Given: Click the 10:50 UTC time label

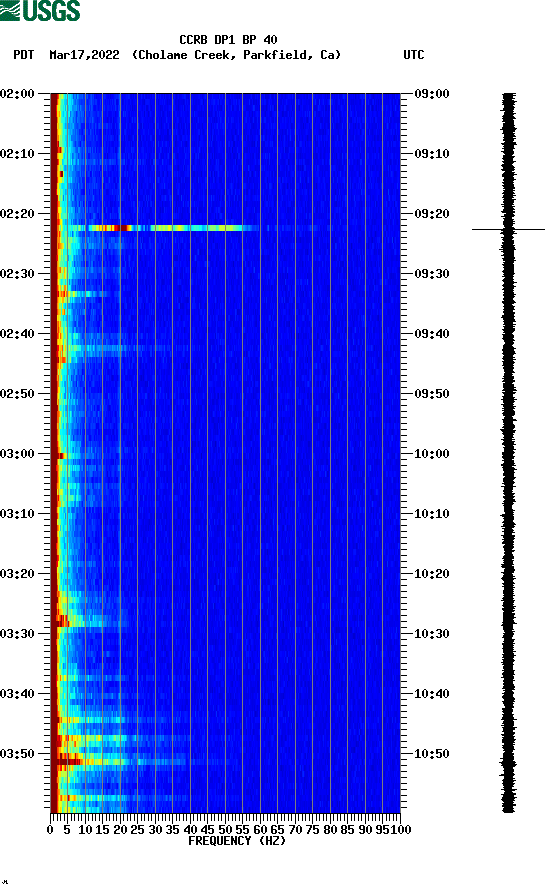Looking at the screenshot, I should point(432,753).
